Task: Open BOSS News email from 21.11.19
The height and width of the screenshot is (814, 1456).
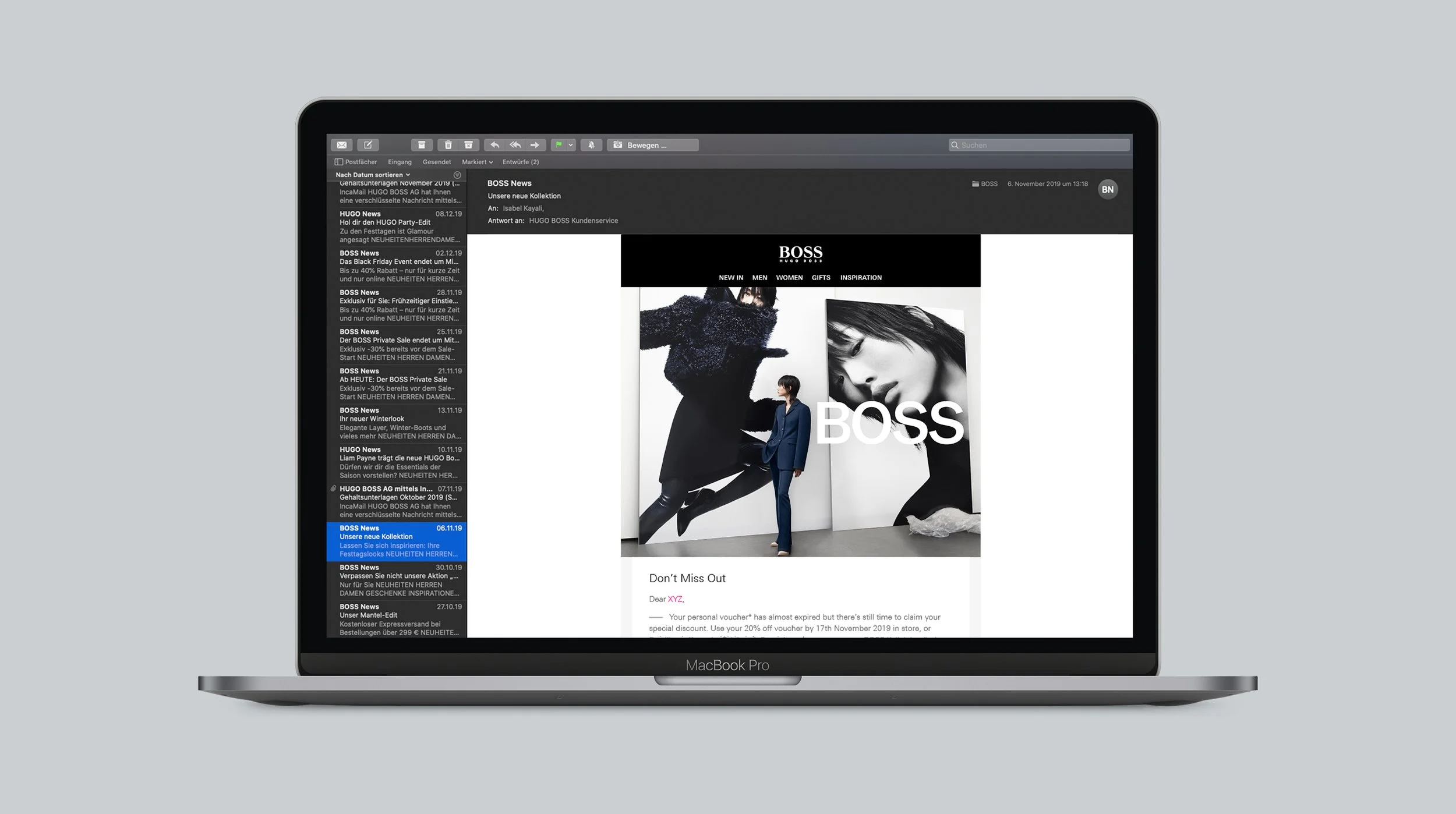Action: point(397,384)
